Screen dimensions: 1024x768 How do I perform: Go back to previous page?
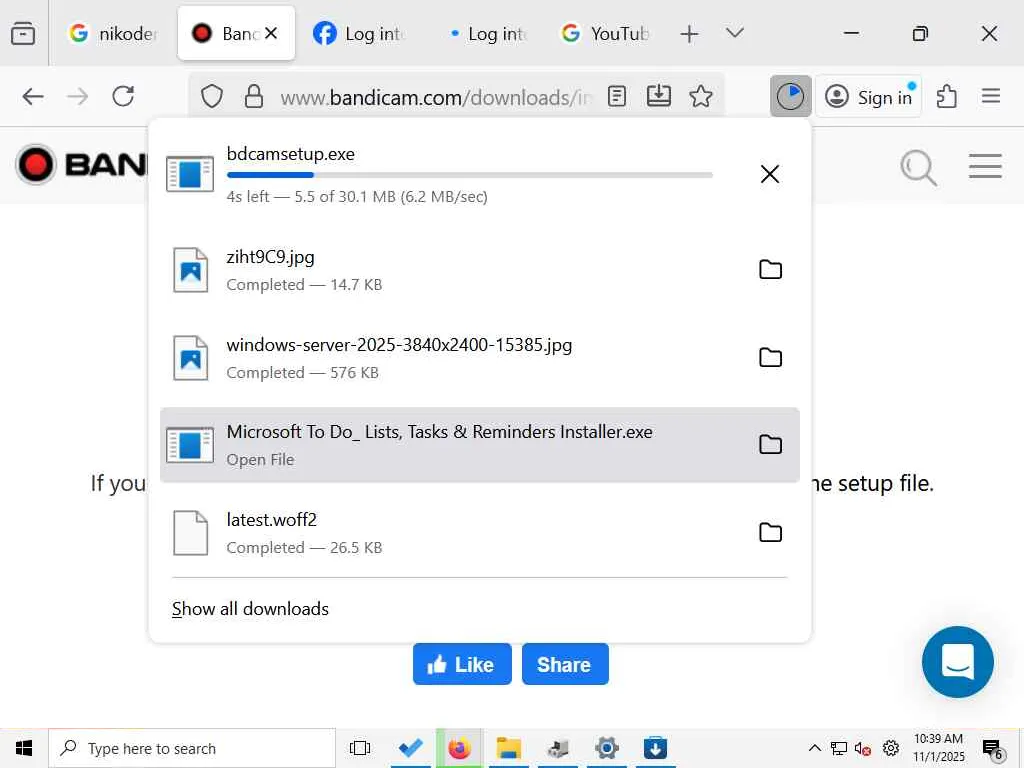[33, 97]
